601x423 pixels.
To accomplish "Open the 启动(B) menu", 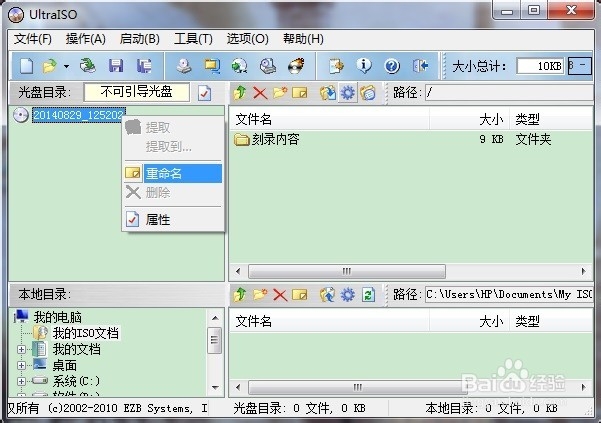I will click(140, 39).
